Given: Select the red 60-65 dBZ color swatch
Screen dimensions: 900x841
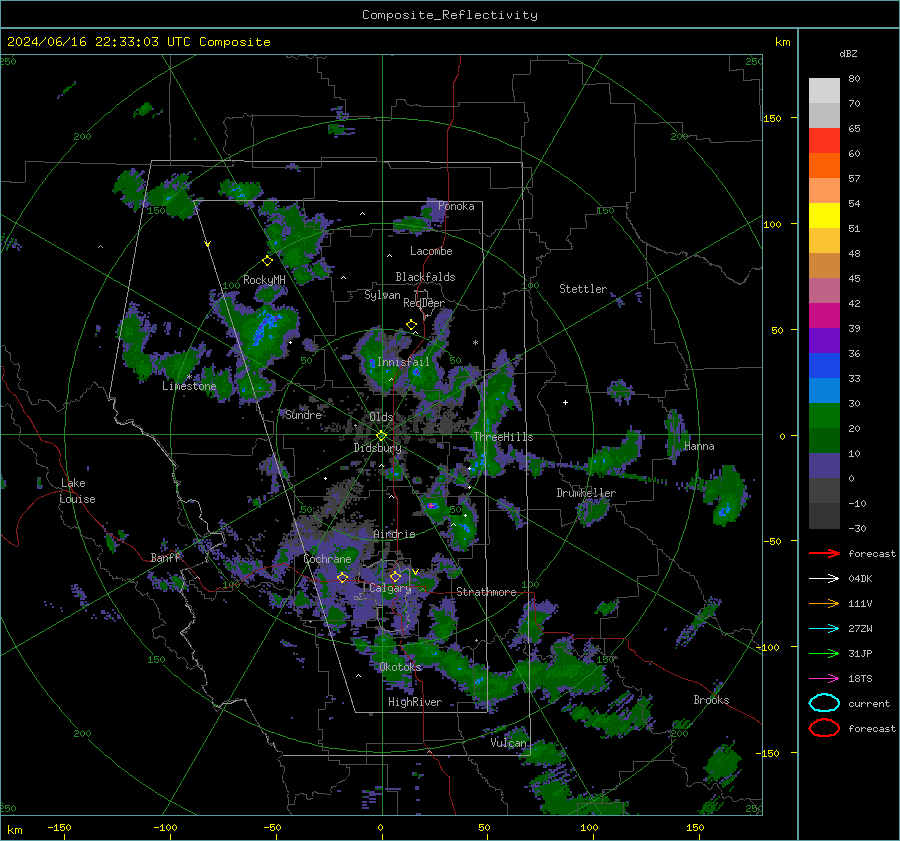Looking at the screenshot, I should (x=824, y=141).
